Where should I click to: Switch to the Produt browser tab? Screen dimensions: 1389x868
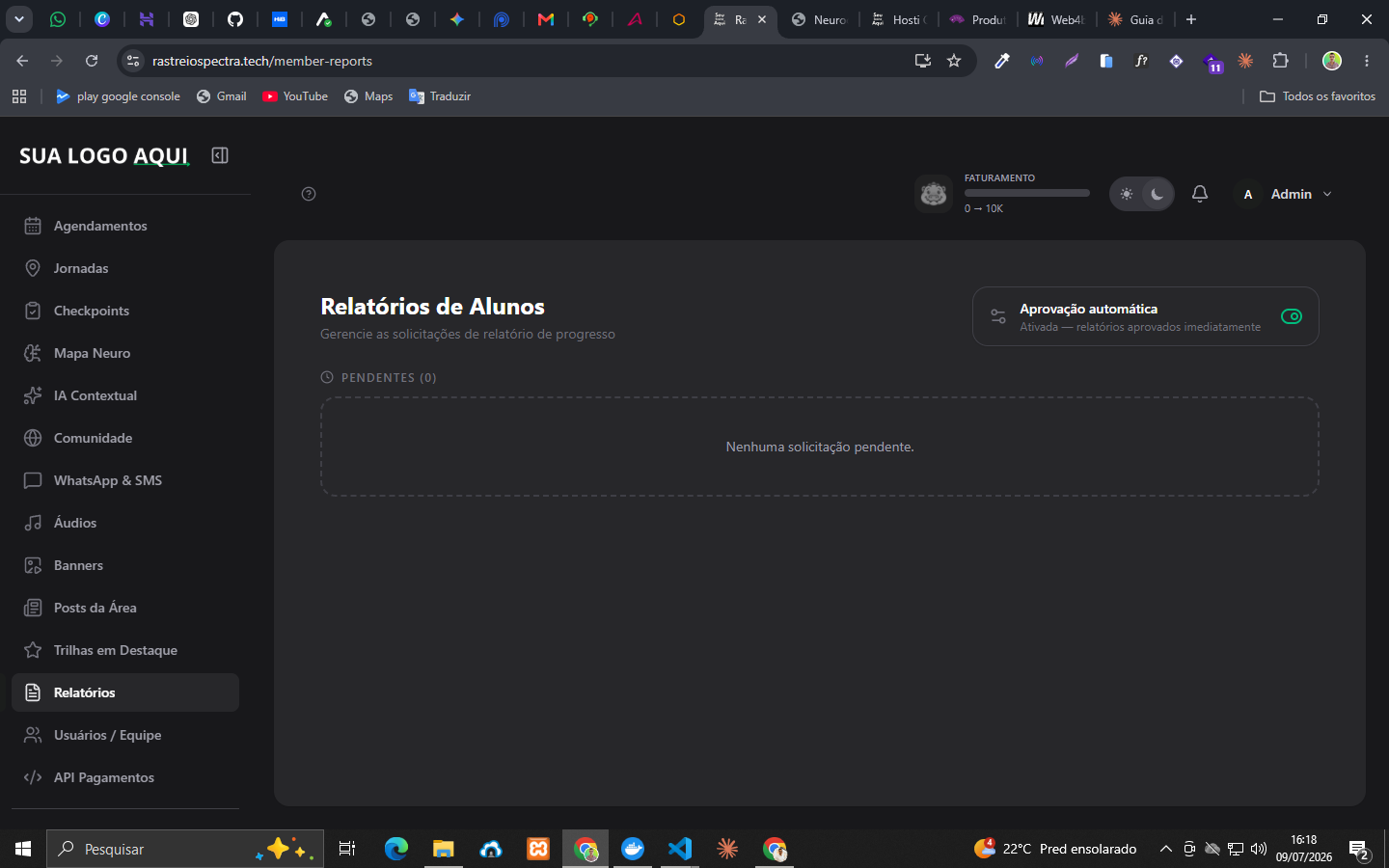pos(978,19)
